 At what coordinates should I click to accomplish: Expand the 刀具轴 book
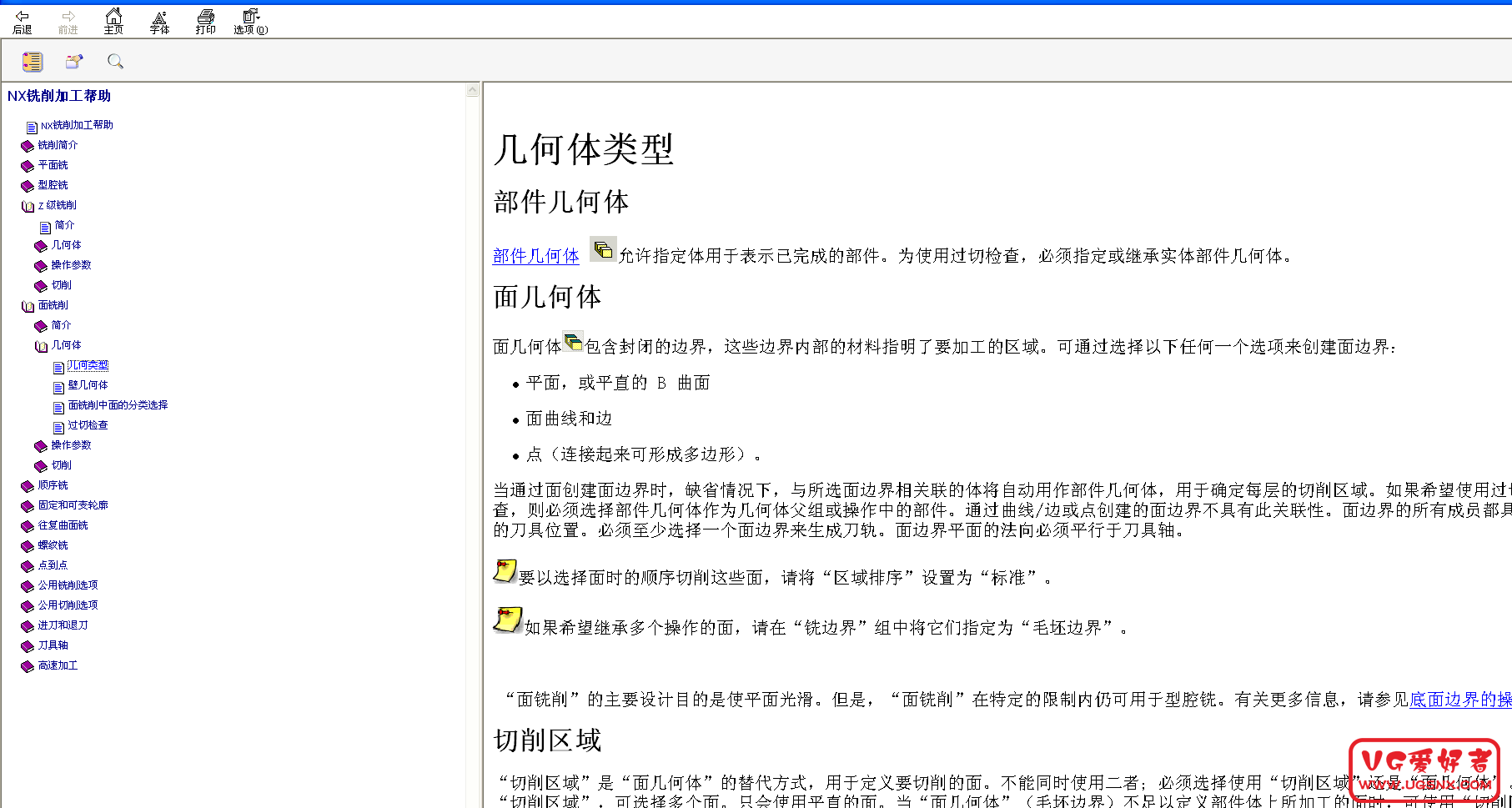coord(53,645)
